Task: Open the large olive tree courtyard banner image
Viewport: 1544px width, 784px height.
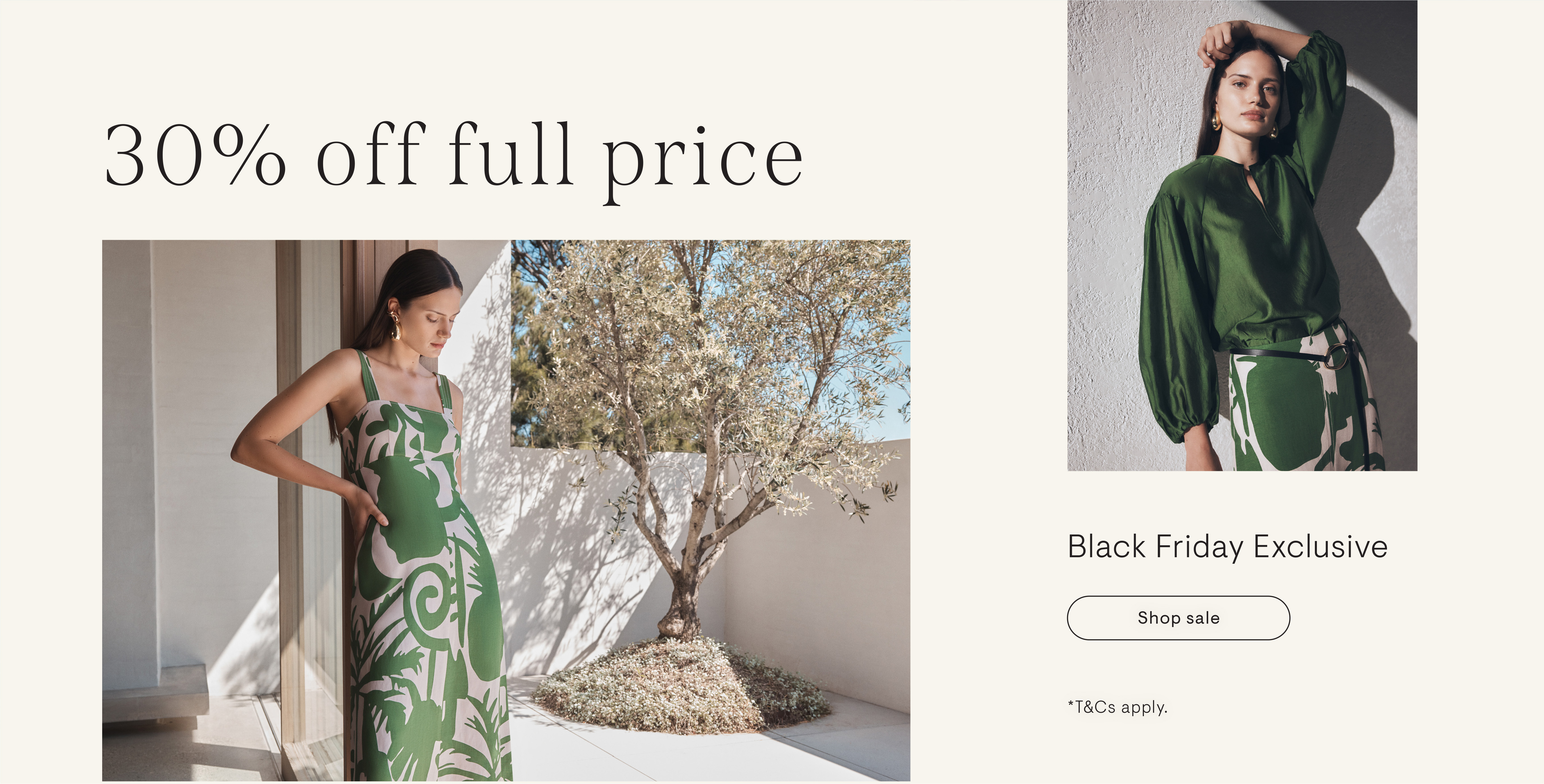Action: (506, 510)
